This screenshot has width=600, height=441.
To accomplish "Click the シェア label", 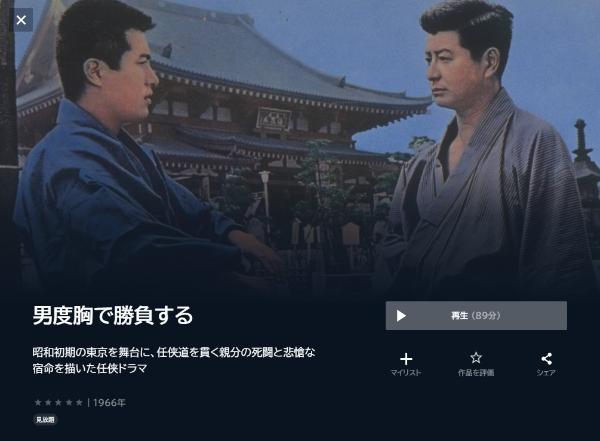I will [x=546, y=372].
